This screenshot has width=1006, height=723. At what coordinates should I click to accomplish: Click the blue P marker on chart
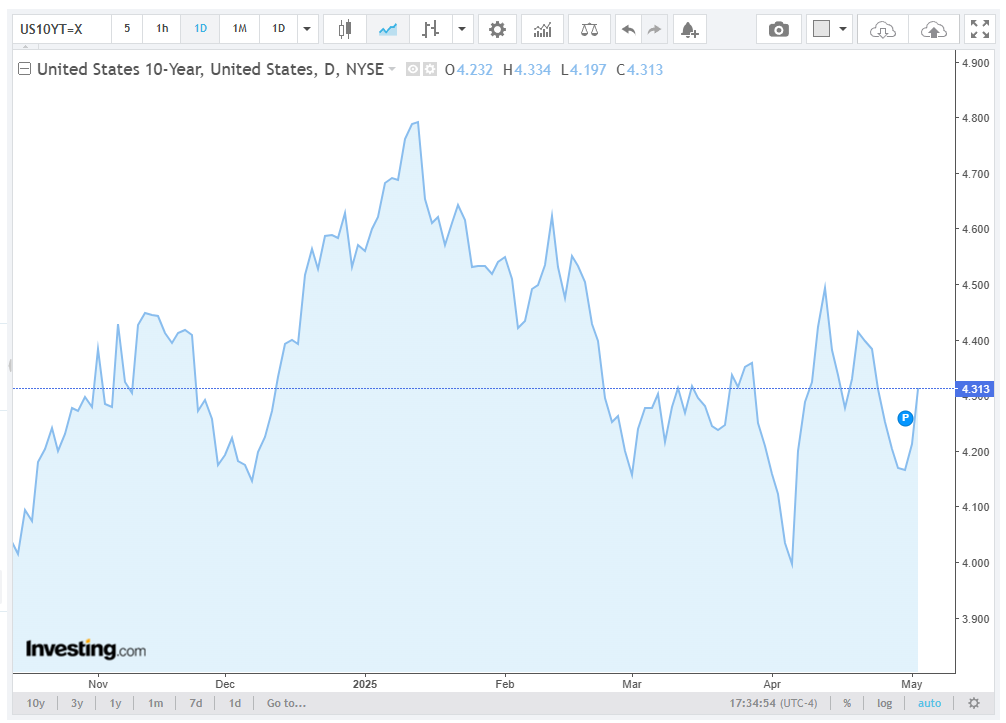[x=905, y=418]
